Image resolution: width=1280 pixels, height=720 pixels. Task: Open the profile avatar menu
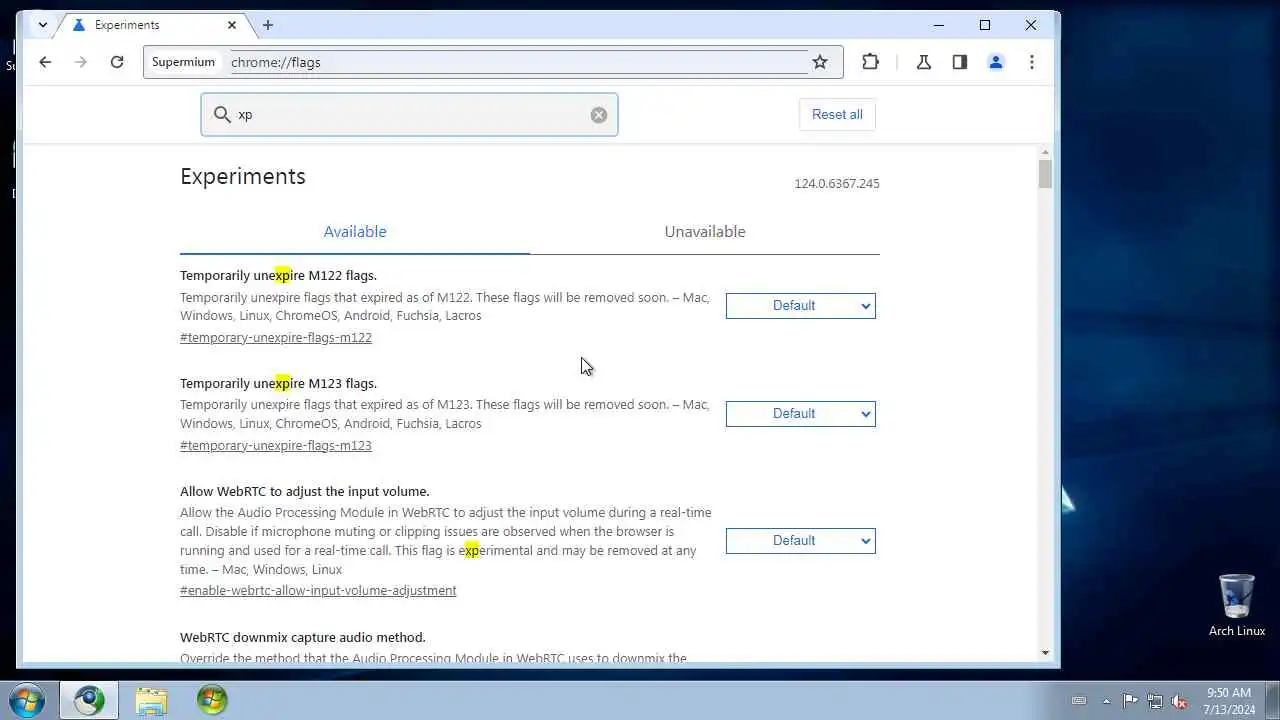click(996, 62)
